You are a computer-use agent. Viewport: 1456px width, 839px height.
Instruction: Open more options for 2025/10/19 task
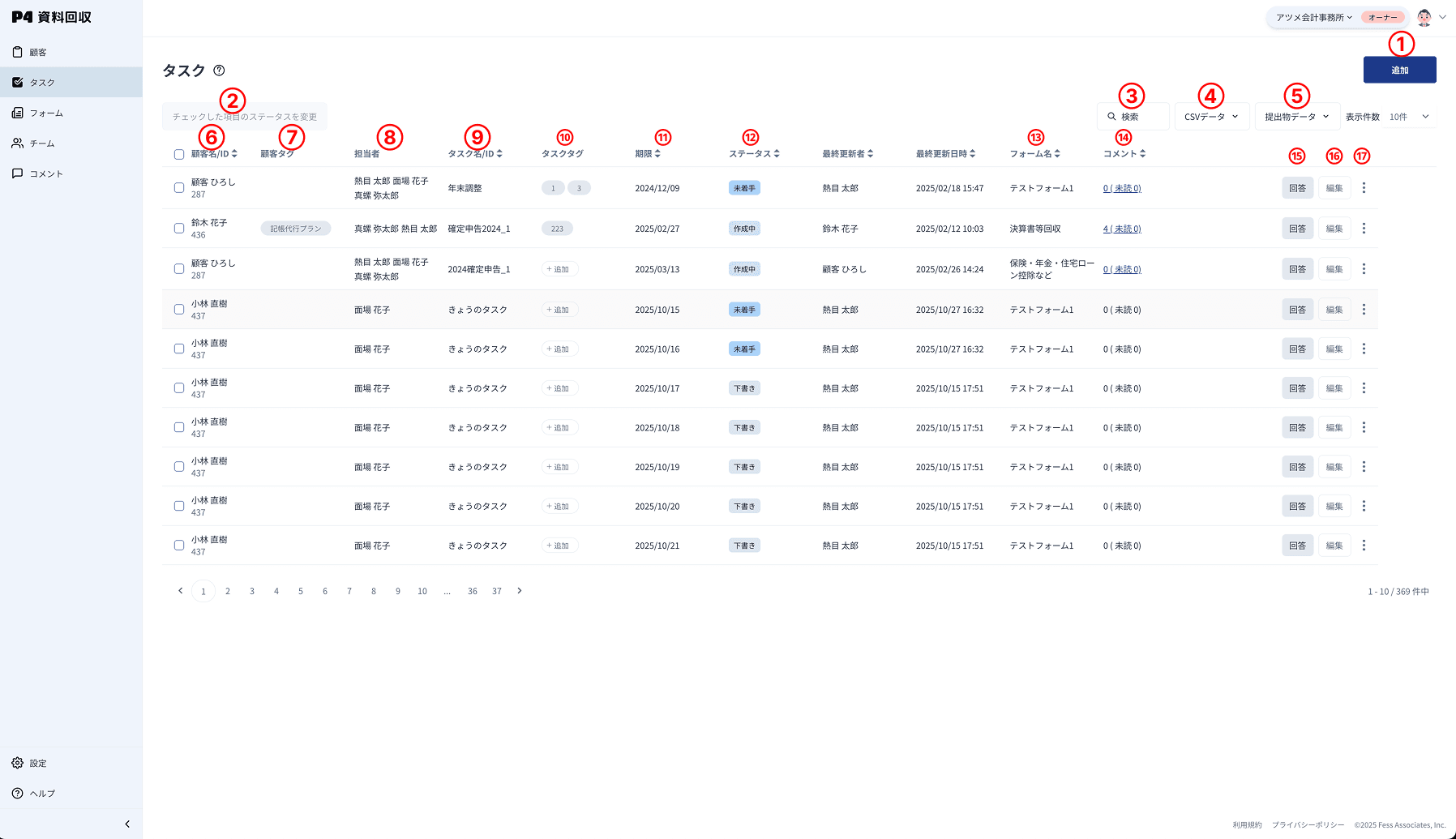point(1364,467)
